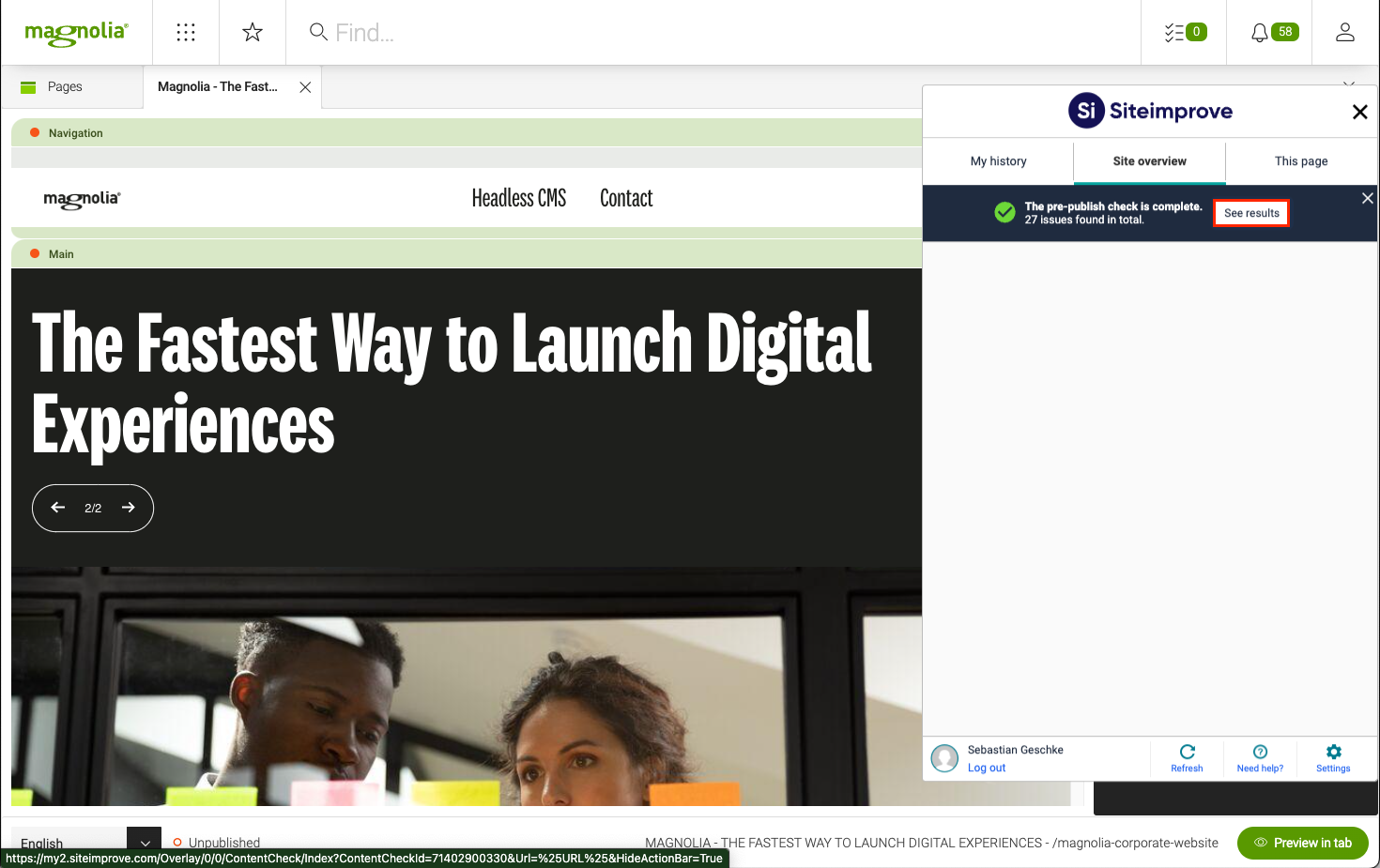This screenshot has height=868, width=1380.
Task: Open the app launcher grid icon
Action: pos(186,32)
